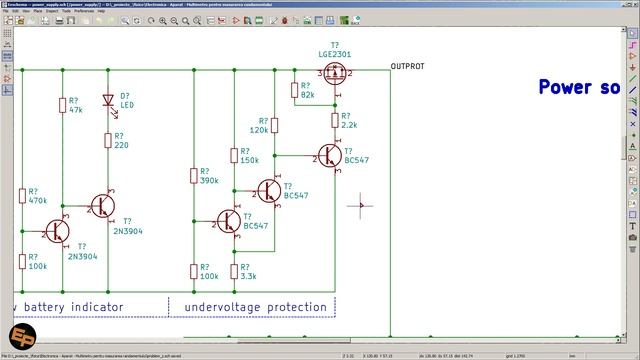Click the vertical scrollbar up arrow
This screenshot has height=360, width=640.
point(624,30)
